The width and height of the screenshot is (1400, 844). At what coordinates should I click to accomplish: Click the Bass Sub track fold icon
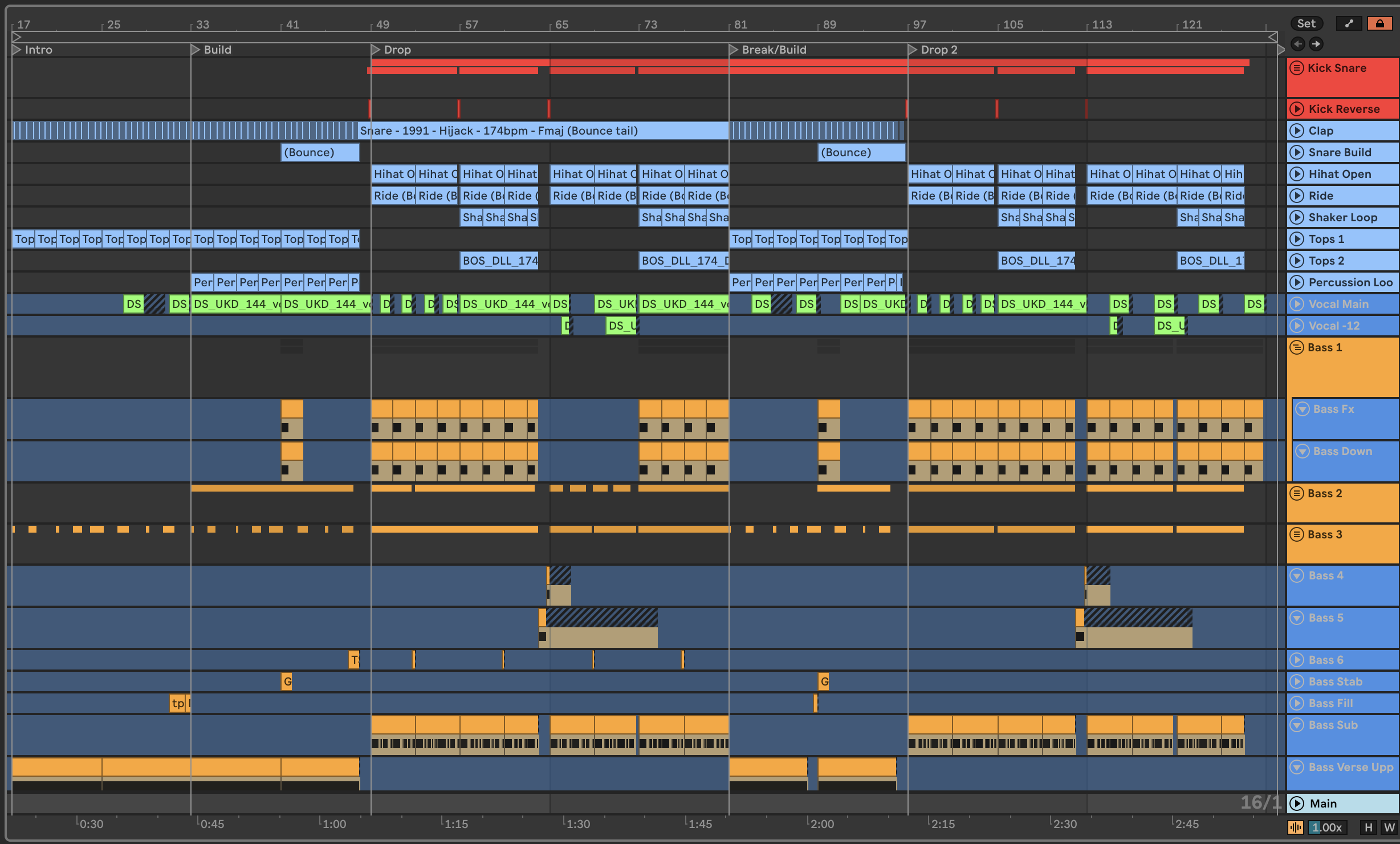click(x=1297, y=725)
